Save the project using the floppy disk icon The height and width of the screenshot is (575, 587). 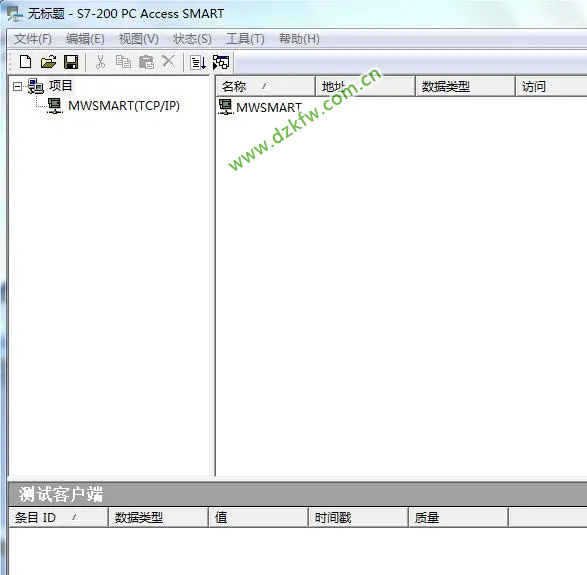71,62
